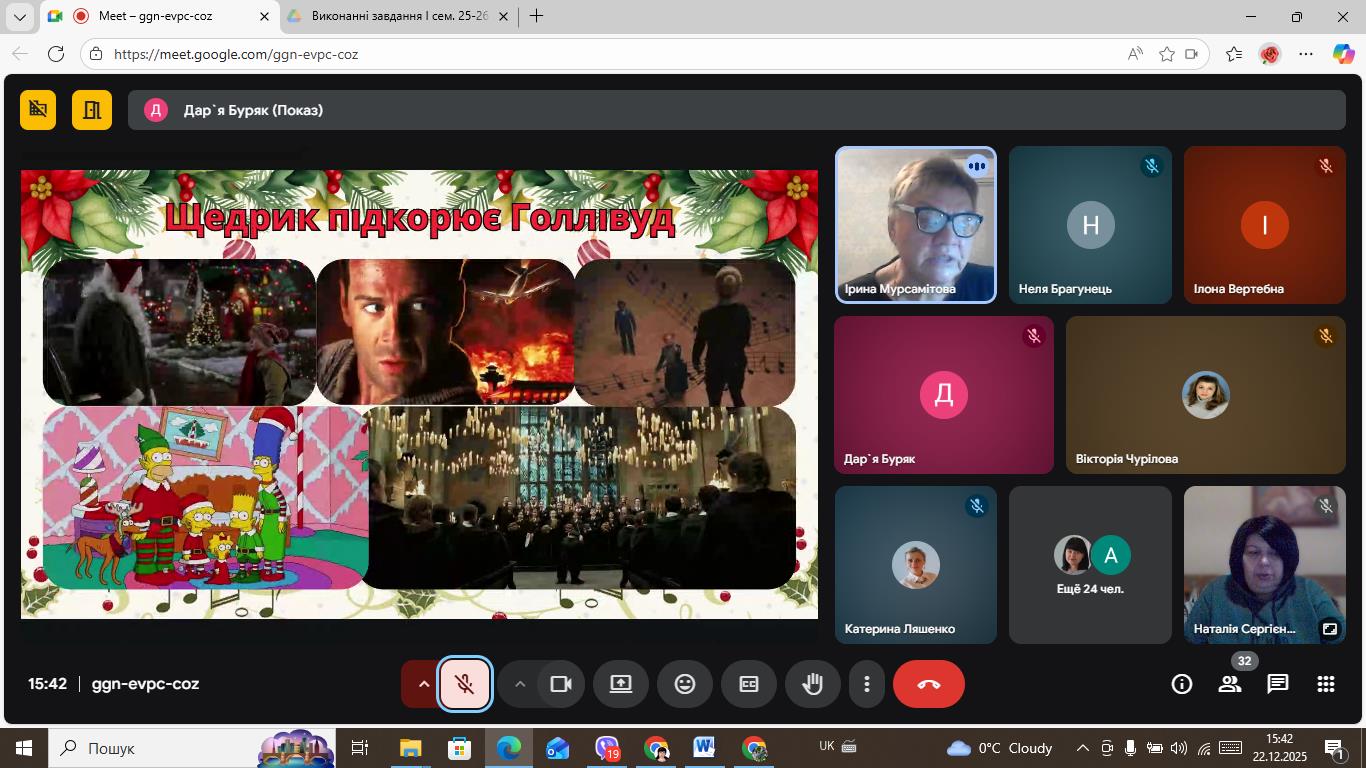1366x768 pixels.
Task: Open the meeting chat panel
Action: [x=1278, y=684]
